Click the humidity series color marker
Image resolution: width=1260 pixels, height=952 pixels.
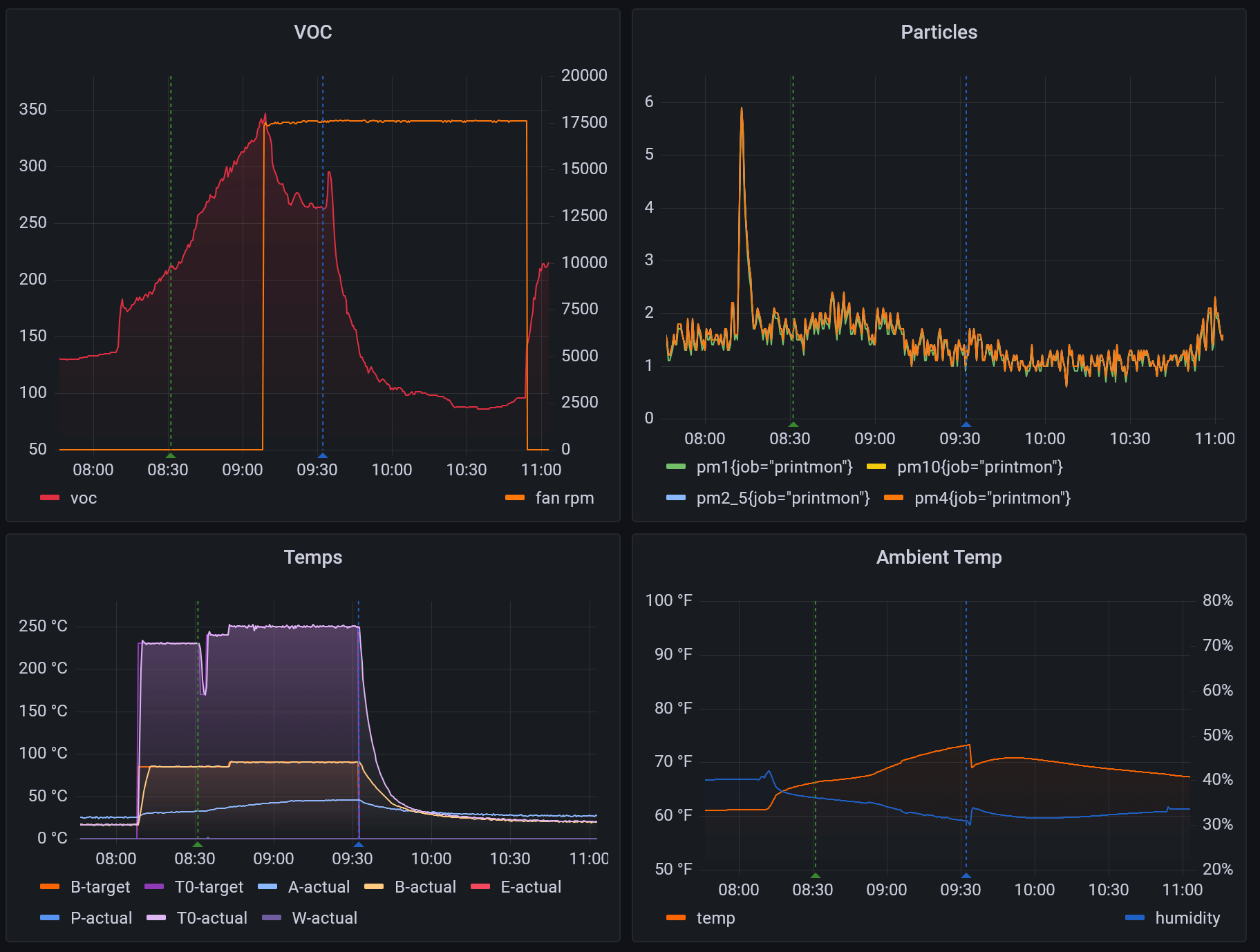(1136, 918)
